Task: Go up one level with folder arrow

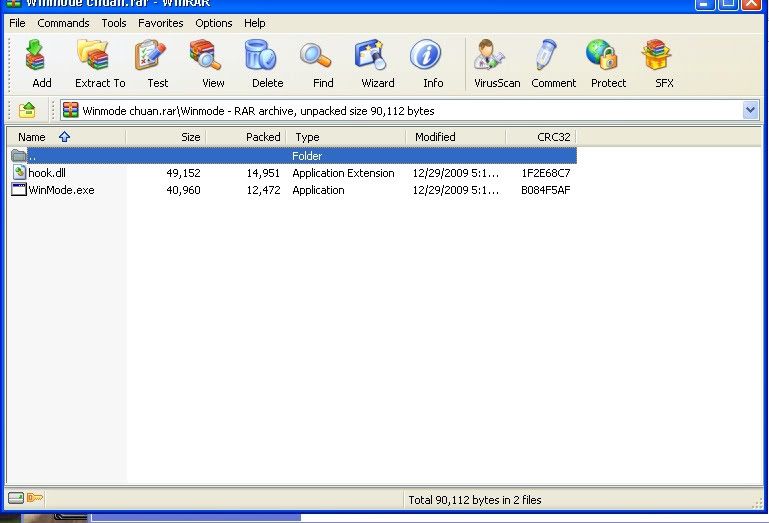Action: click(27, 110)
